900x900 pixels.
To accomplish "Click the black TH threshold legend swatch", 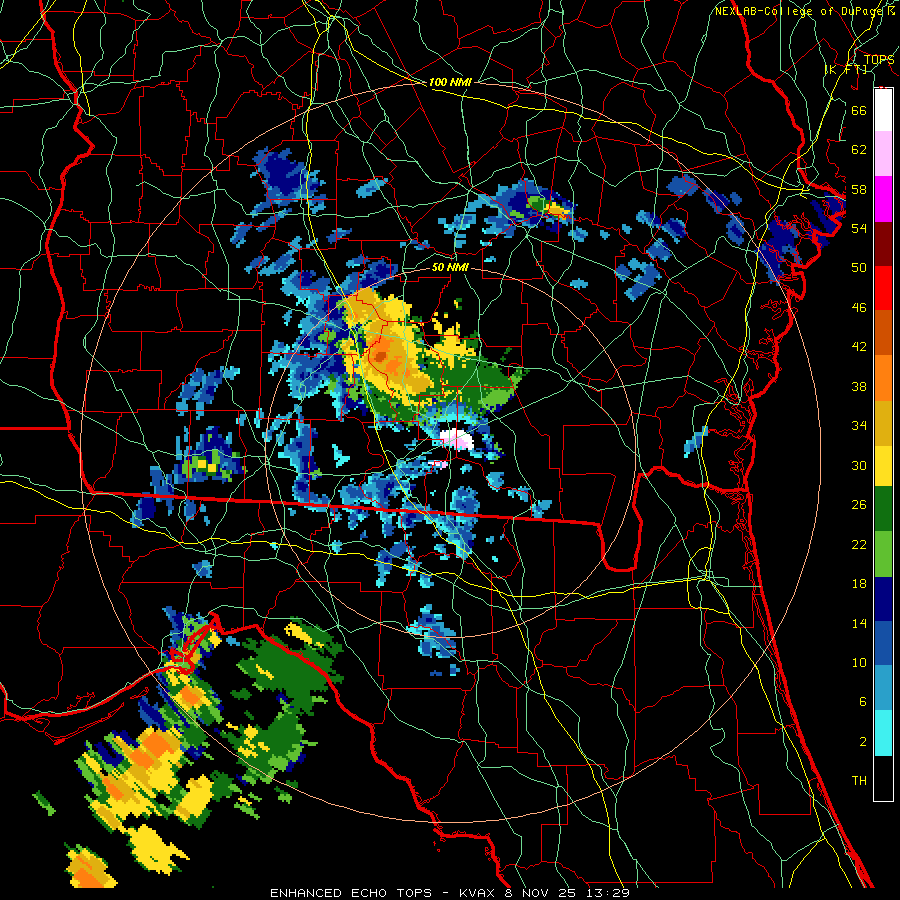I will [x=883, y=778].
